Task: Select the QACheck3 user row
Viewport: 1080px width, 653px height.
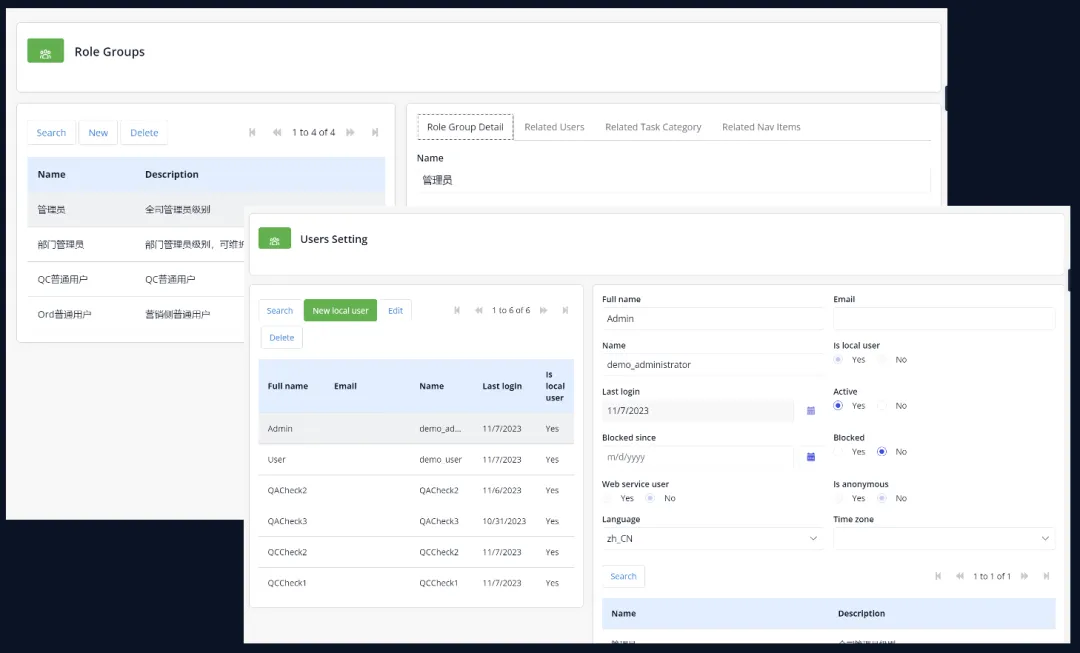Action: coord(416,521)
